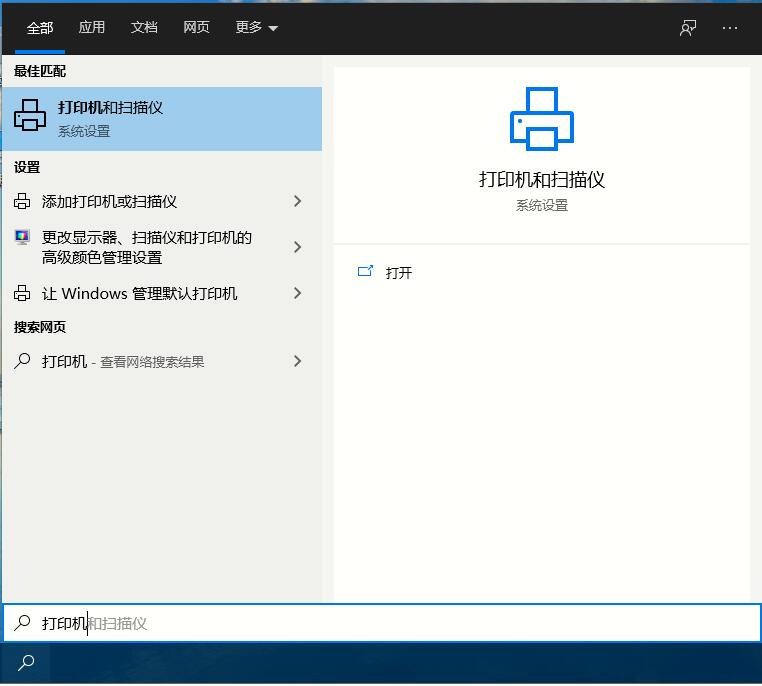Click the large blue printer icon in preview pane
Screen dimensions: 762x686
(541, 118)
